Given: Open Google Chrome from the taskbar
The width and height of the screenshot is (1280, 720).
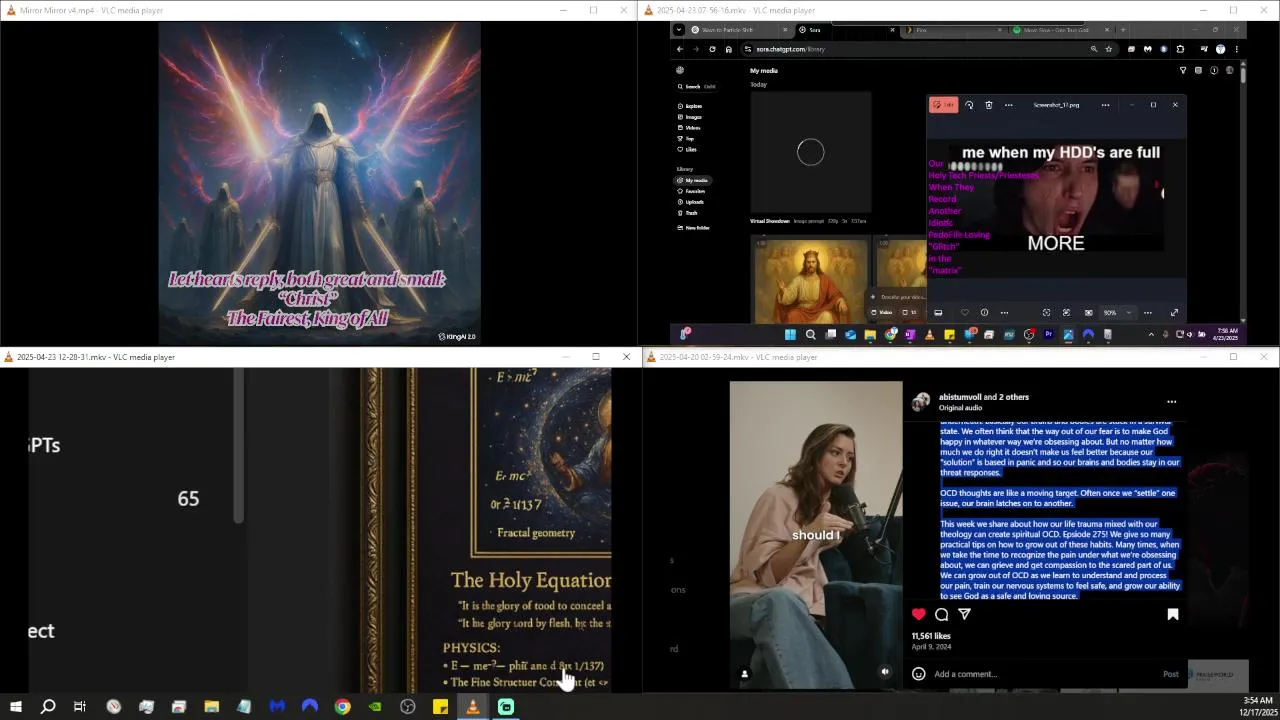Looking at the screenshot, I should pos(342,707).
